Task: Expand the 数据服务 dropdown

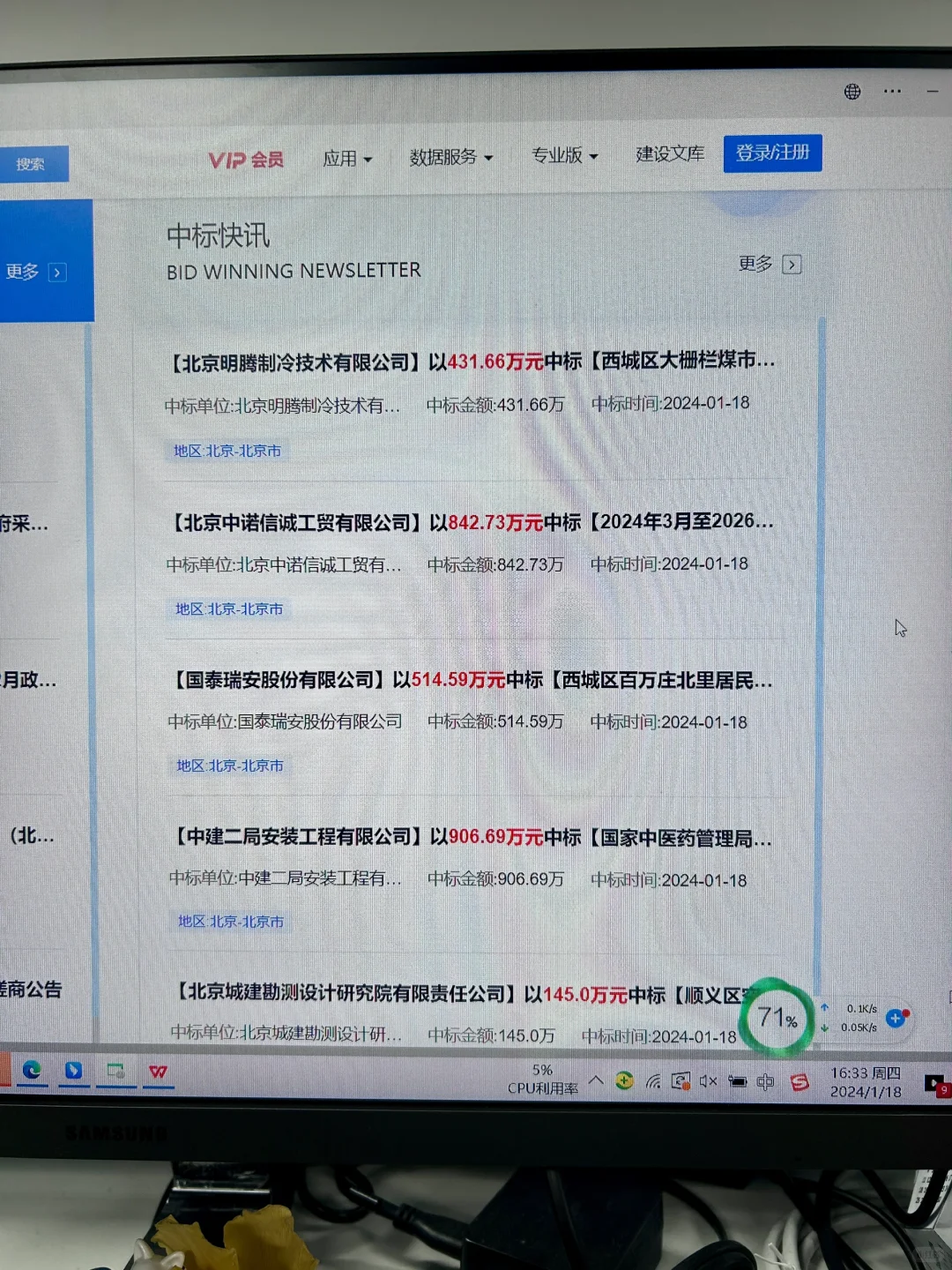Action: [x=450, y=156]
